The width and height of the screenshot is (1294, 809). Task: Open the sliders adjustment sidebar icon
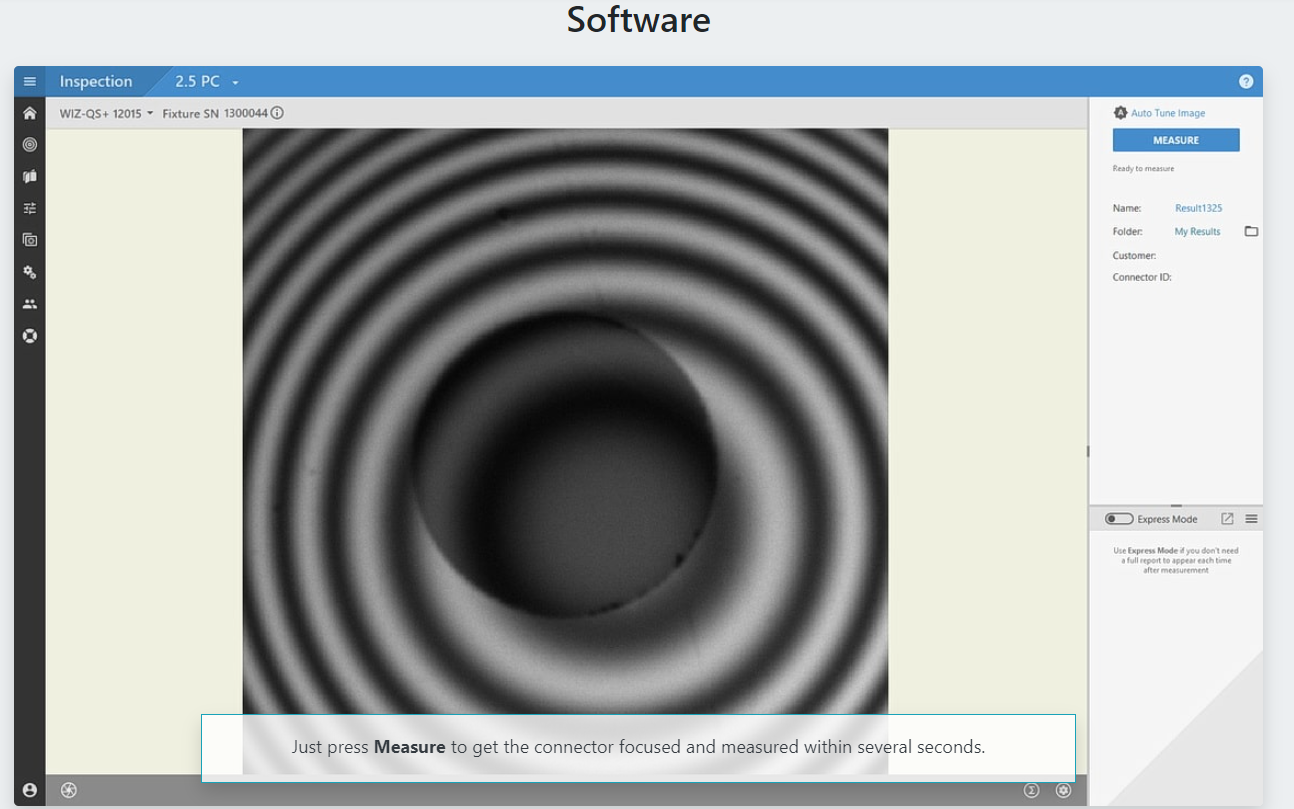[30, 208]
